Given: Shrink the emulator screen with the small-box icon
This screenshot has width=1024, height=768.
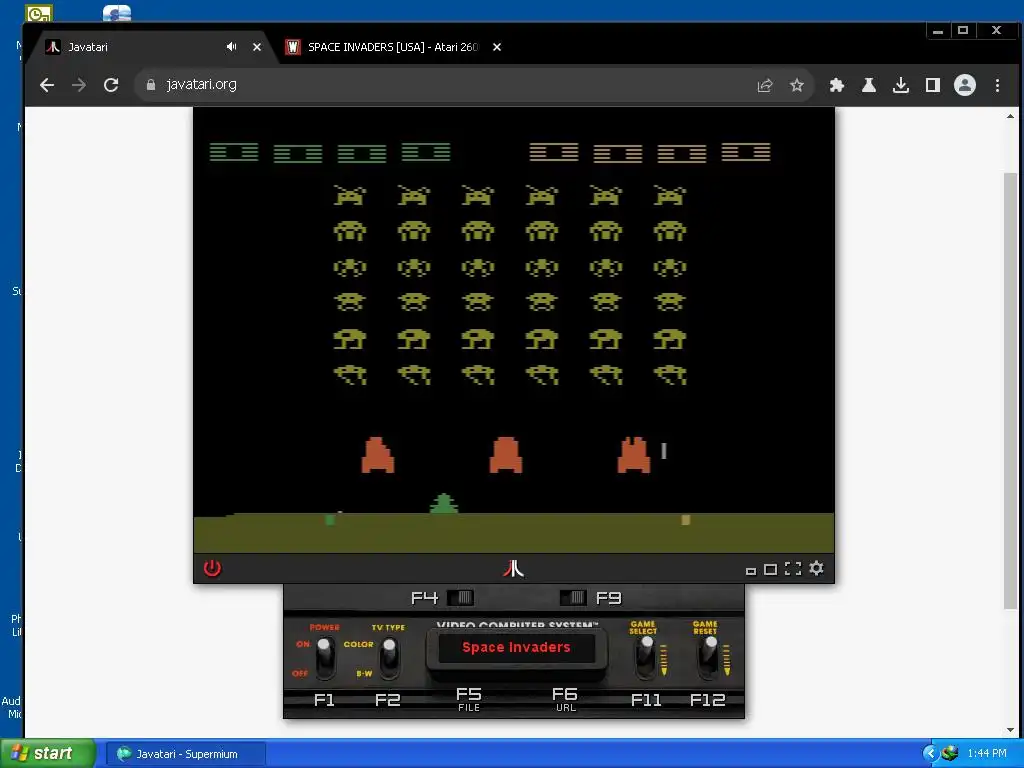Looking at the screenshot, I should [x=751, y=571].
